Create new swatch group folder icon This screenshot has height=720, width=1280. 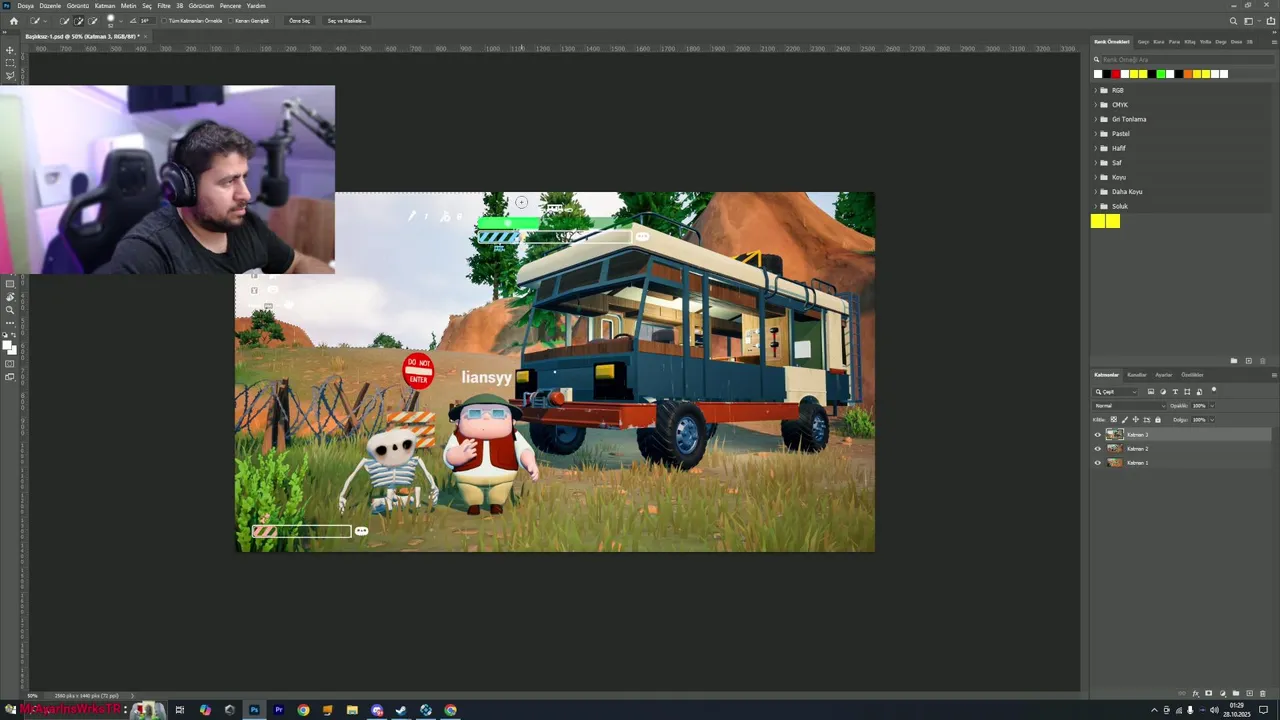(1234, 361)
